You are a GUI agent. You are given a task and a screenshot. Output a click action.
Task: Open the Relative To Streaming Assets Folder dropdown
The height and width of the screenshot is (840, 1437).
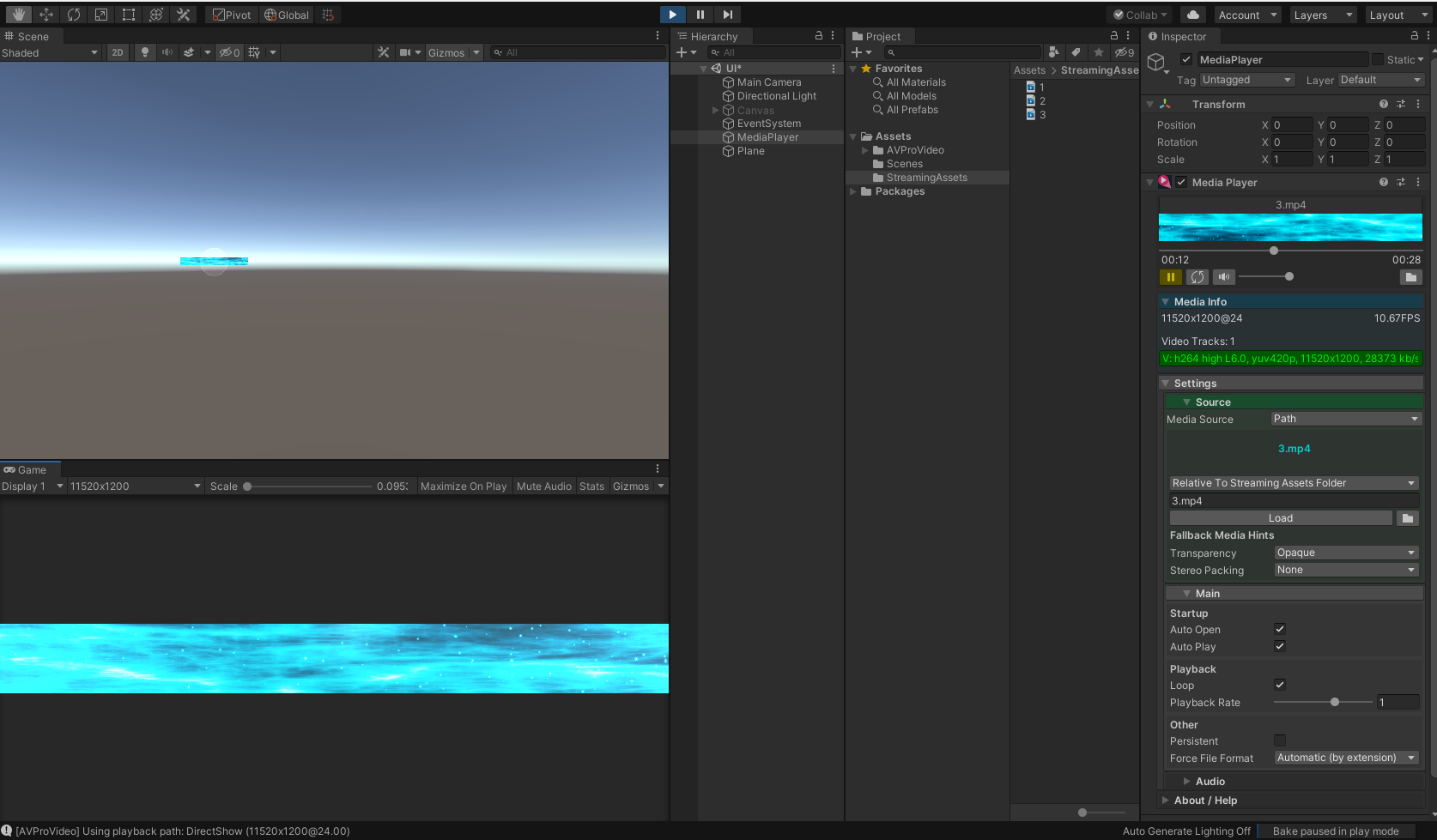1293,482
